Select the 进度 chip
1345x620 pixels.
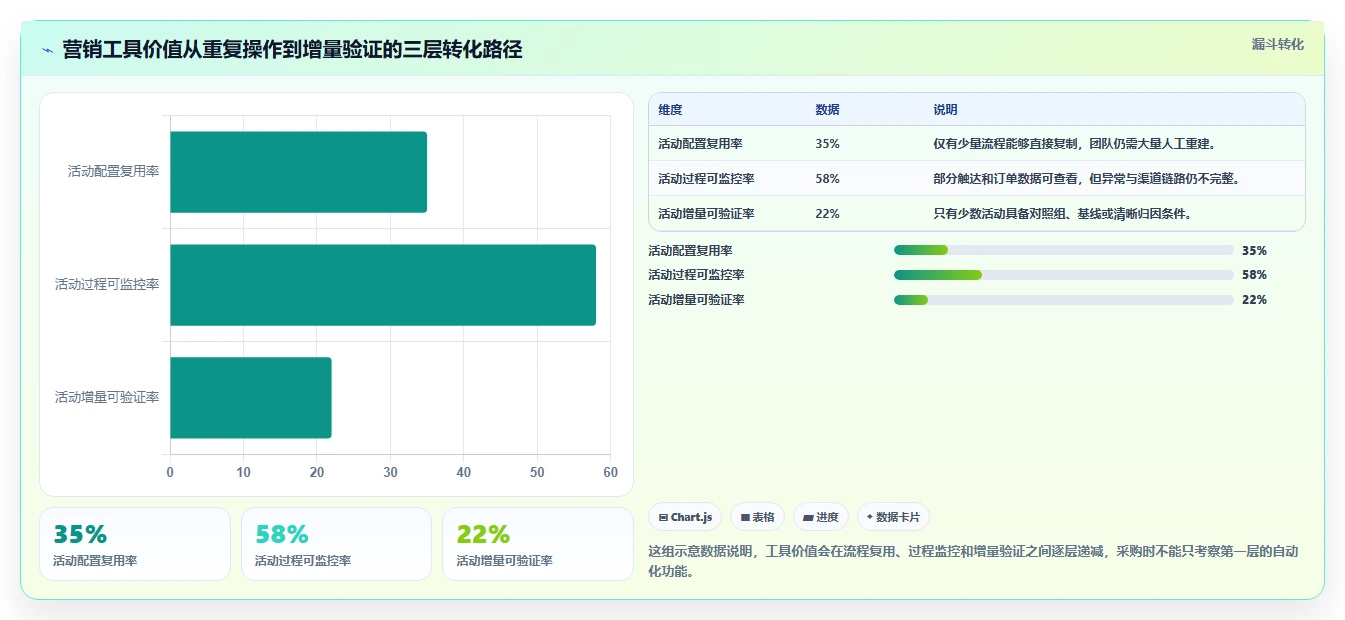[x=820, y=517]
